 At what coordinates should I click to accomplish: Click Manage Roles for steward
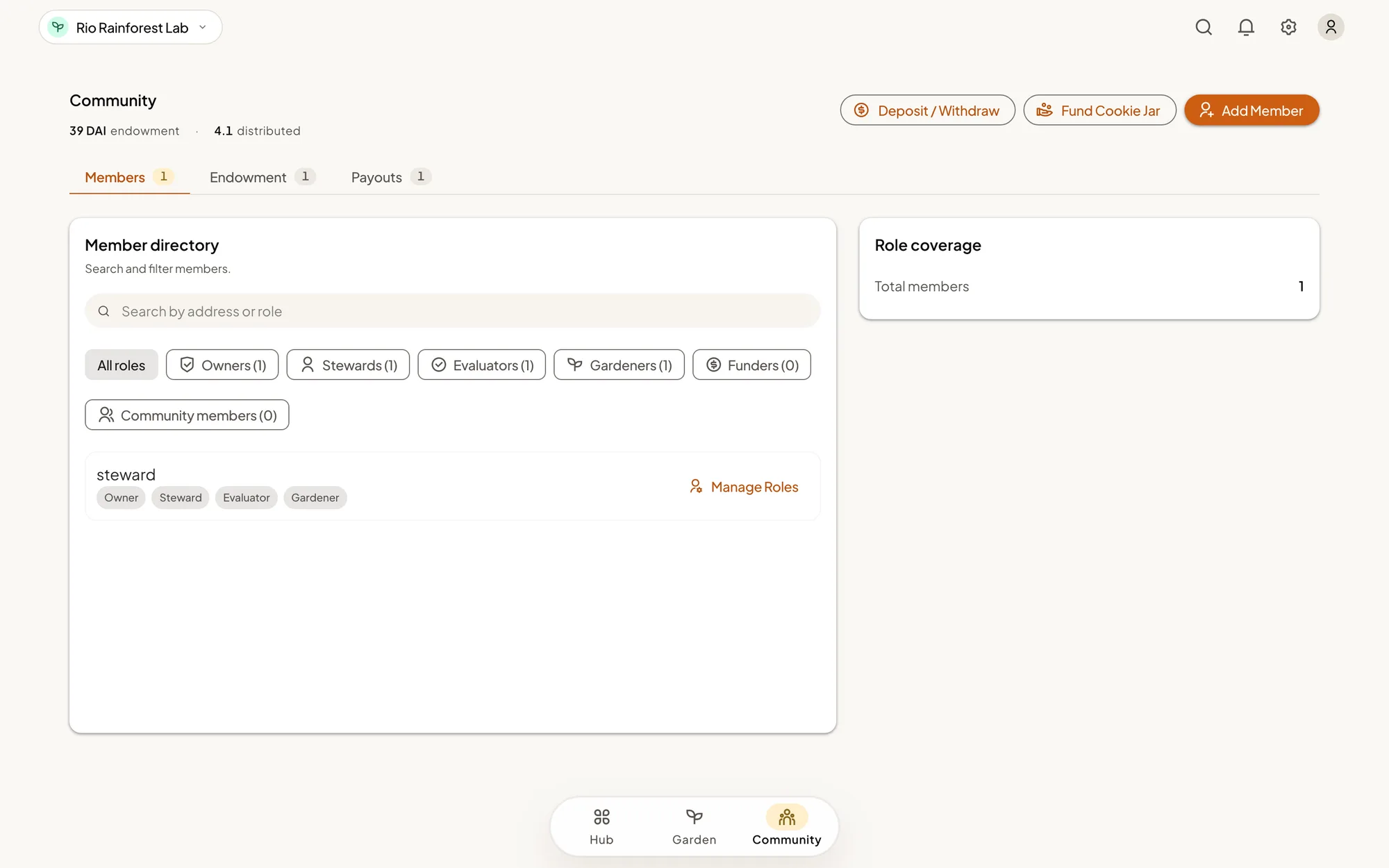[x=744, y=487]
